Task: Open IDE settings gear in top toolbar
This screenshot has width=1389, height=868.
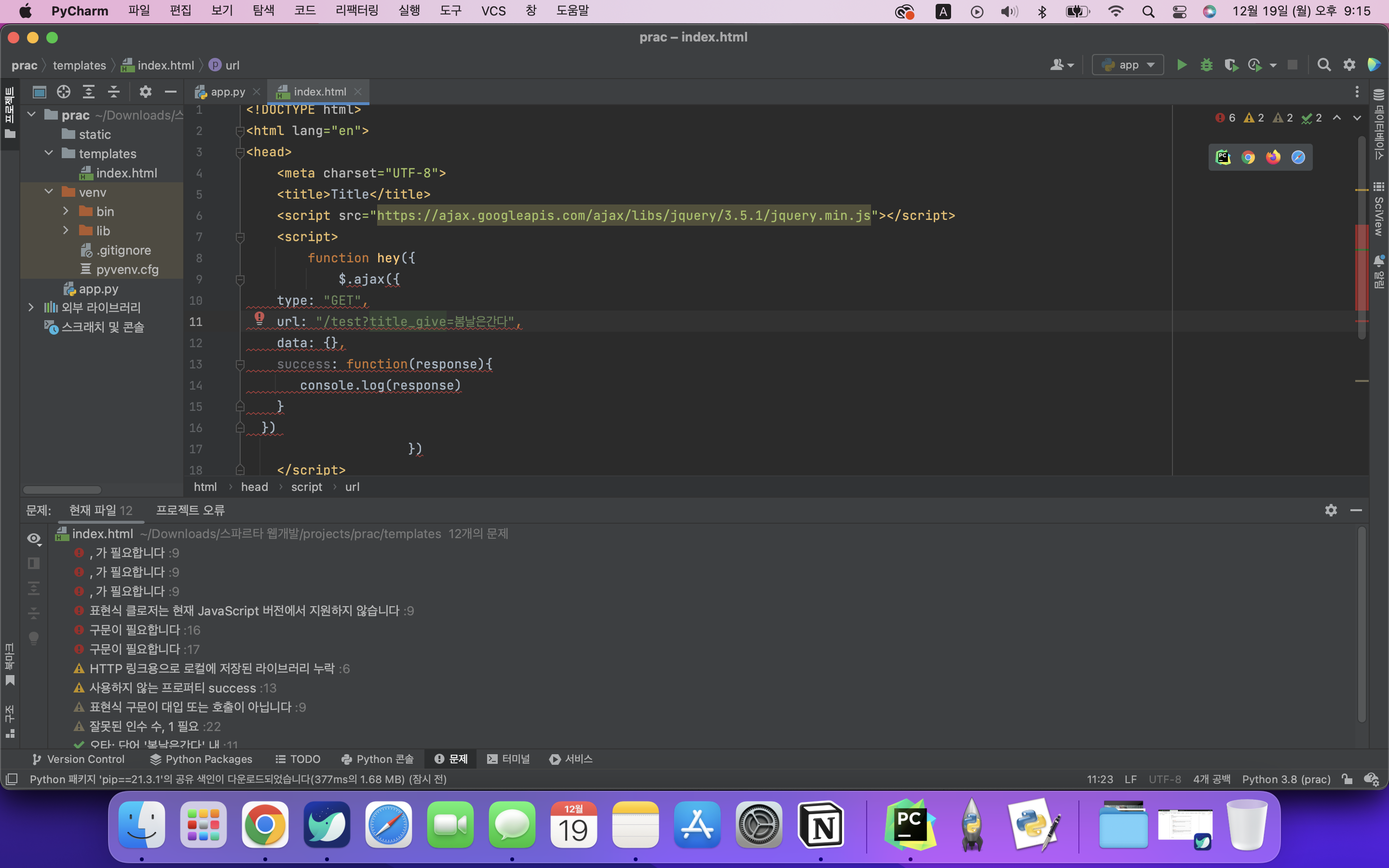Action: pos(1349,65)
